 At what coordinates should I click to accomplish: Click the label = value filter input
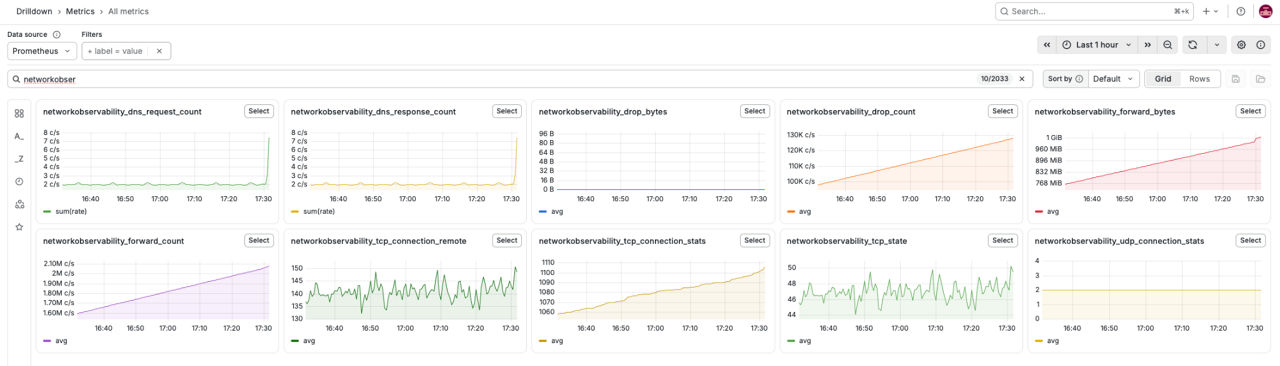115,51
